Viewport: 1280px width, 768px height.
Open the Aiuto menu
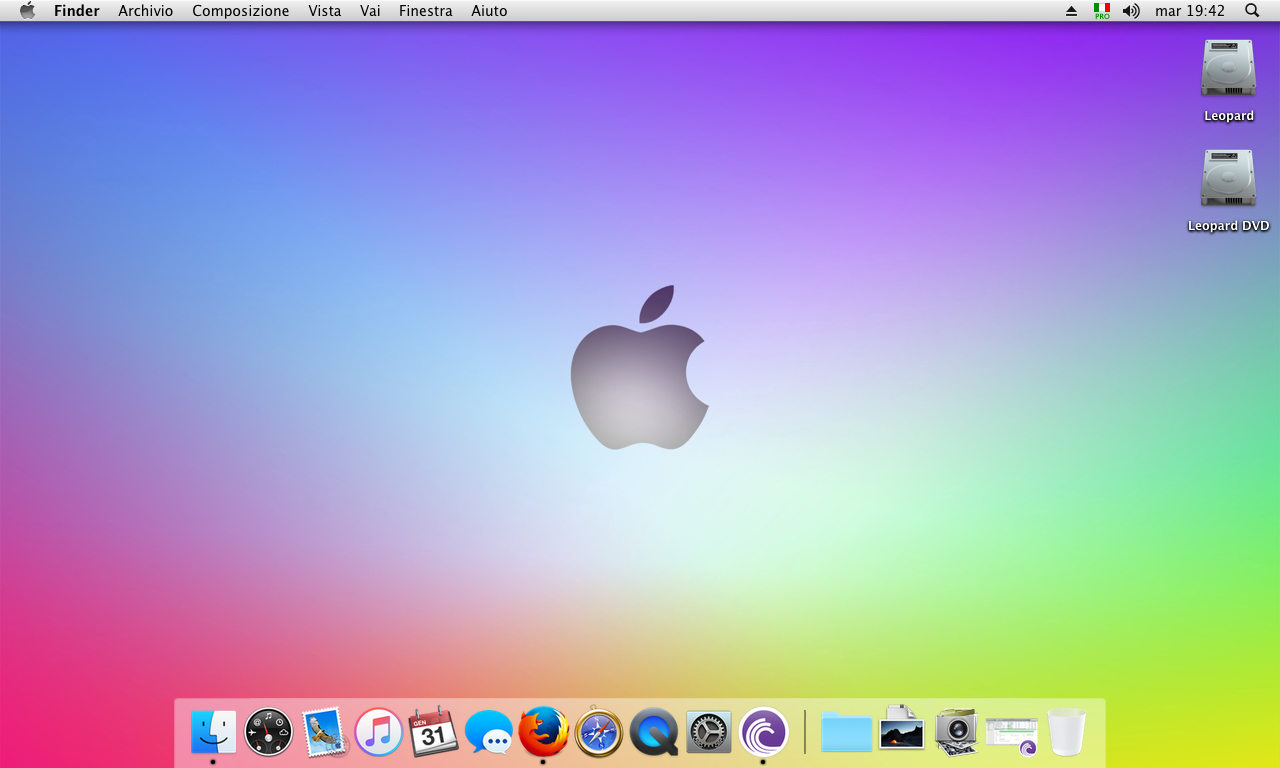point(489,11)
